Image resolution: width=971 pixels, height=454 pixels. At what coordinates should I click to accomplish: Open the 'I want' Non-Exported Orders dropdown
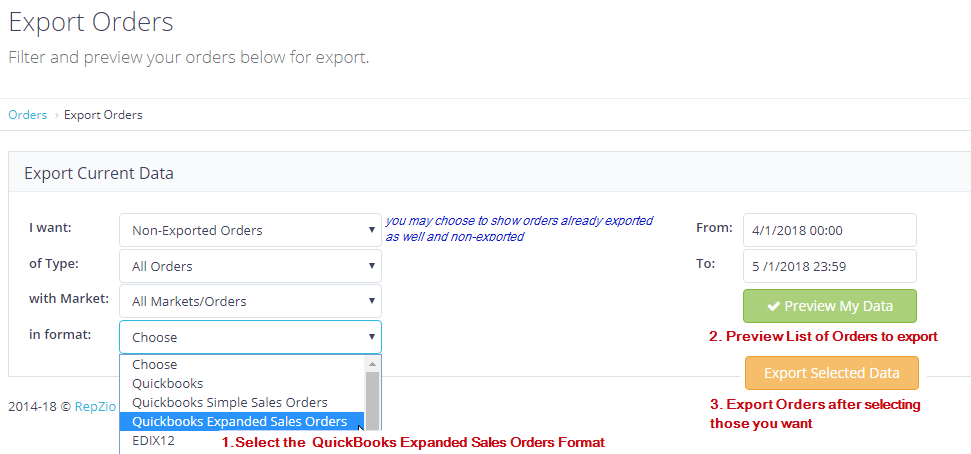[250, 230]
